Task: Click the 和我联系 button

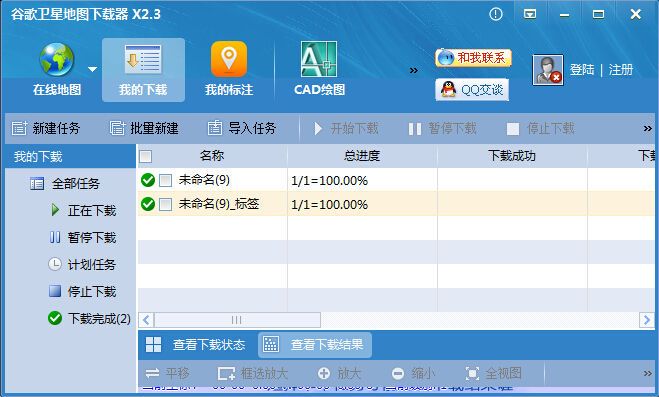Action: pyautogui.click(x=473, y=58)
